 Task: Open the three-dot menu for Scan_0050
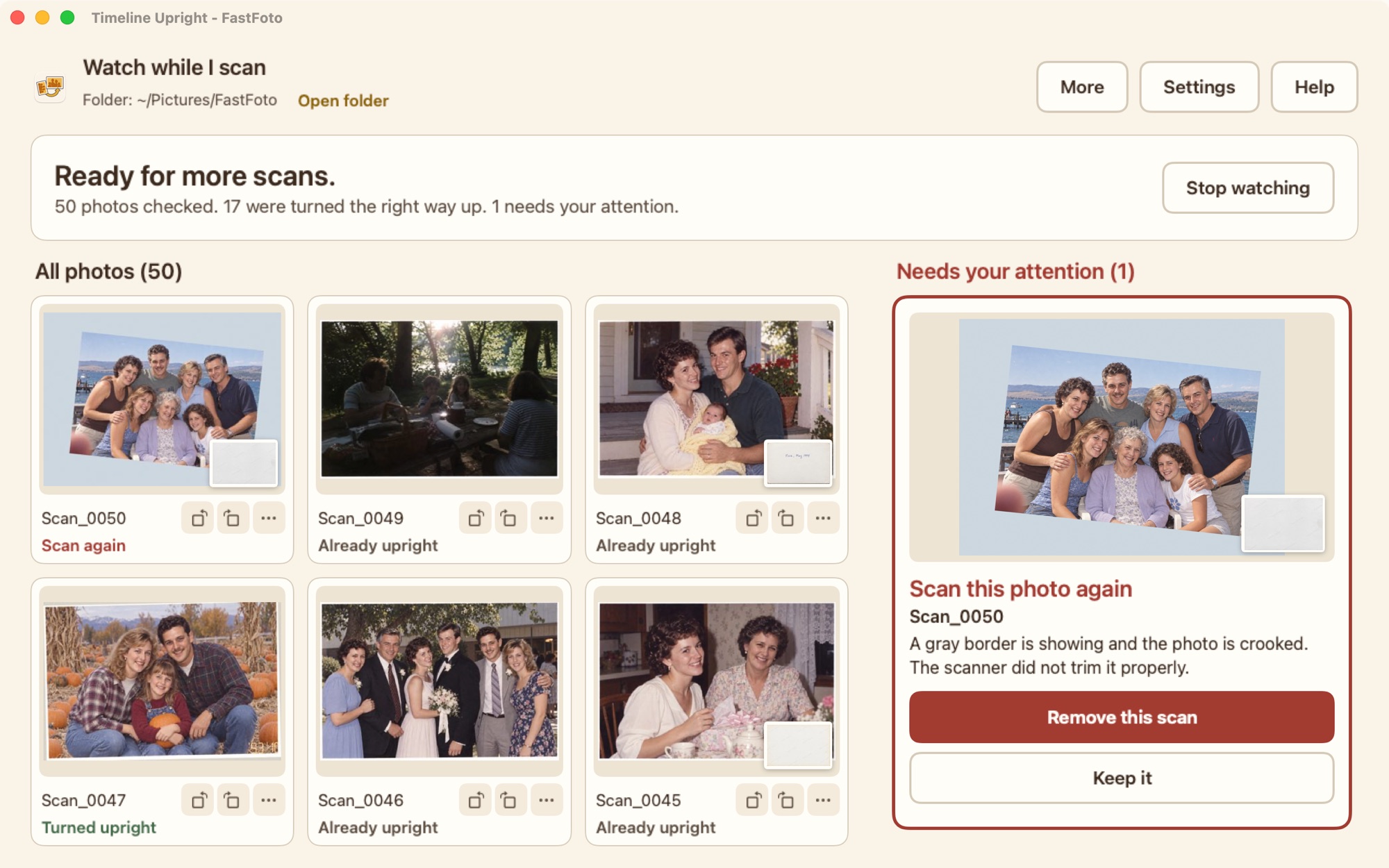click(x=269, y=518)
